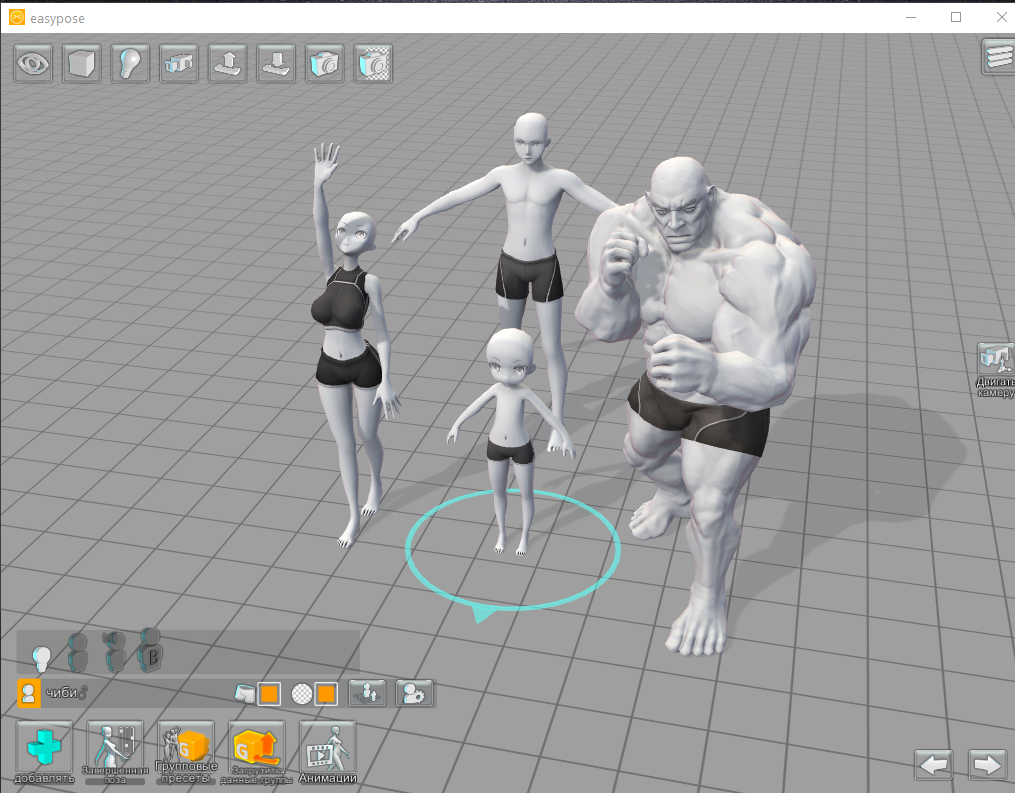Select the character icon marked with B

tap(150, 650)
